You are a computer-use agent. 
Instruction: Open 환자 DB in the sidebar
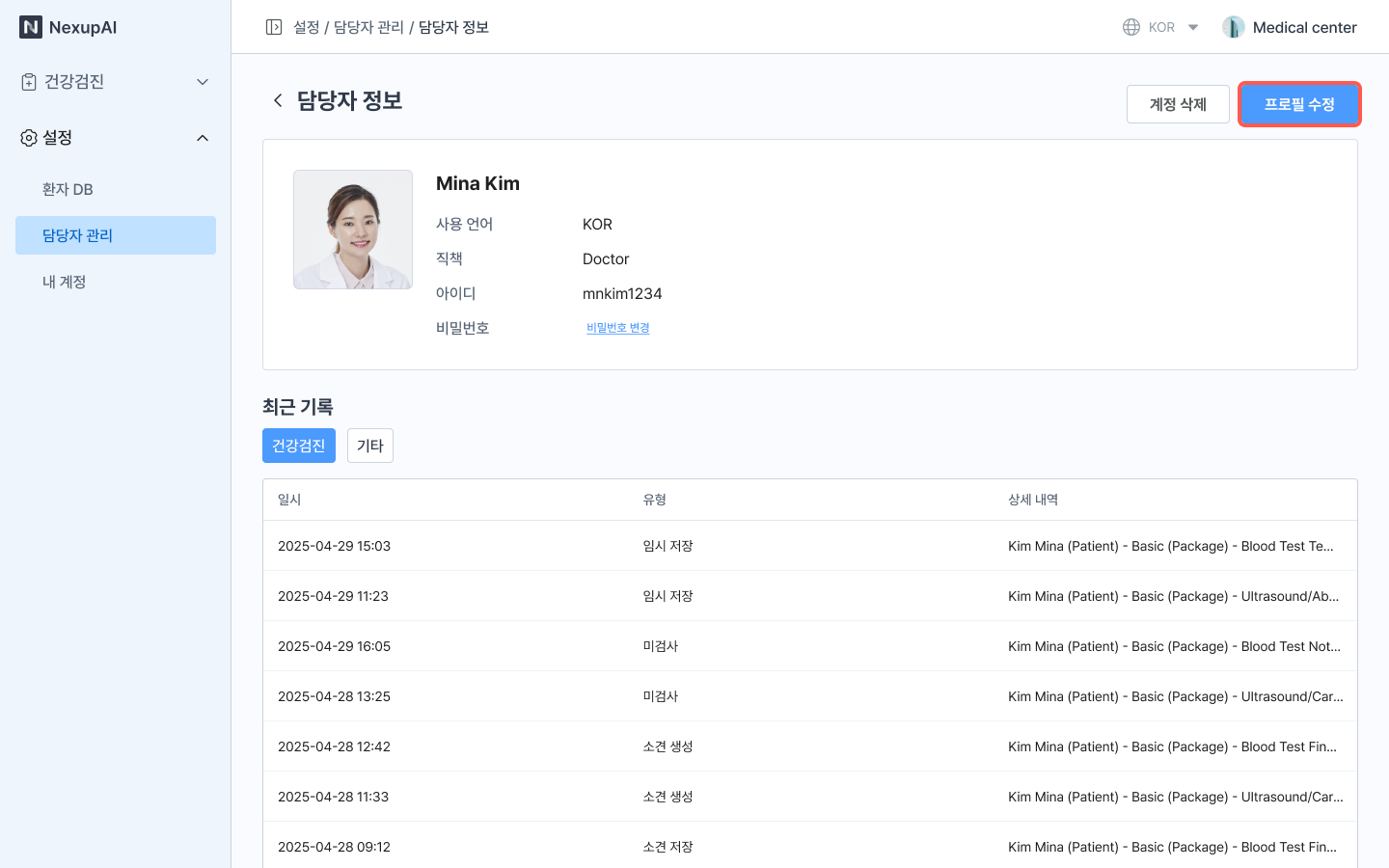click(x=68, y=189)
